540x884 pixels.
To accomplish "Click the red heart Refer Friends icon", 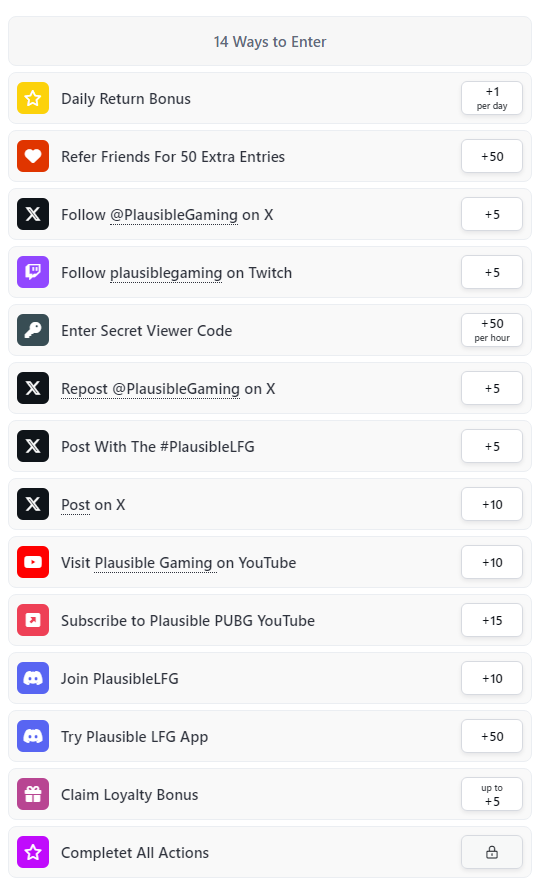I will [33, 156].
